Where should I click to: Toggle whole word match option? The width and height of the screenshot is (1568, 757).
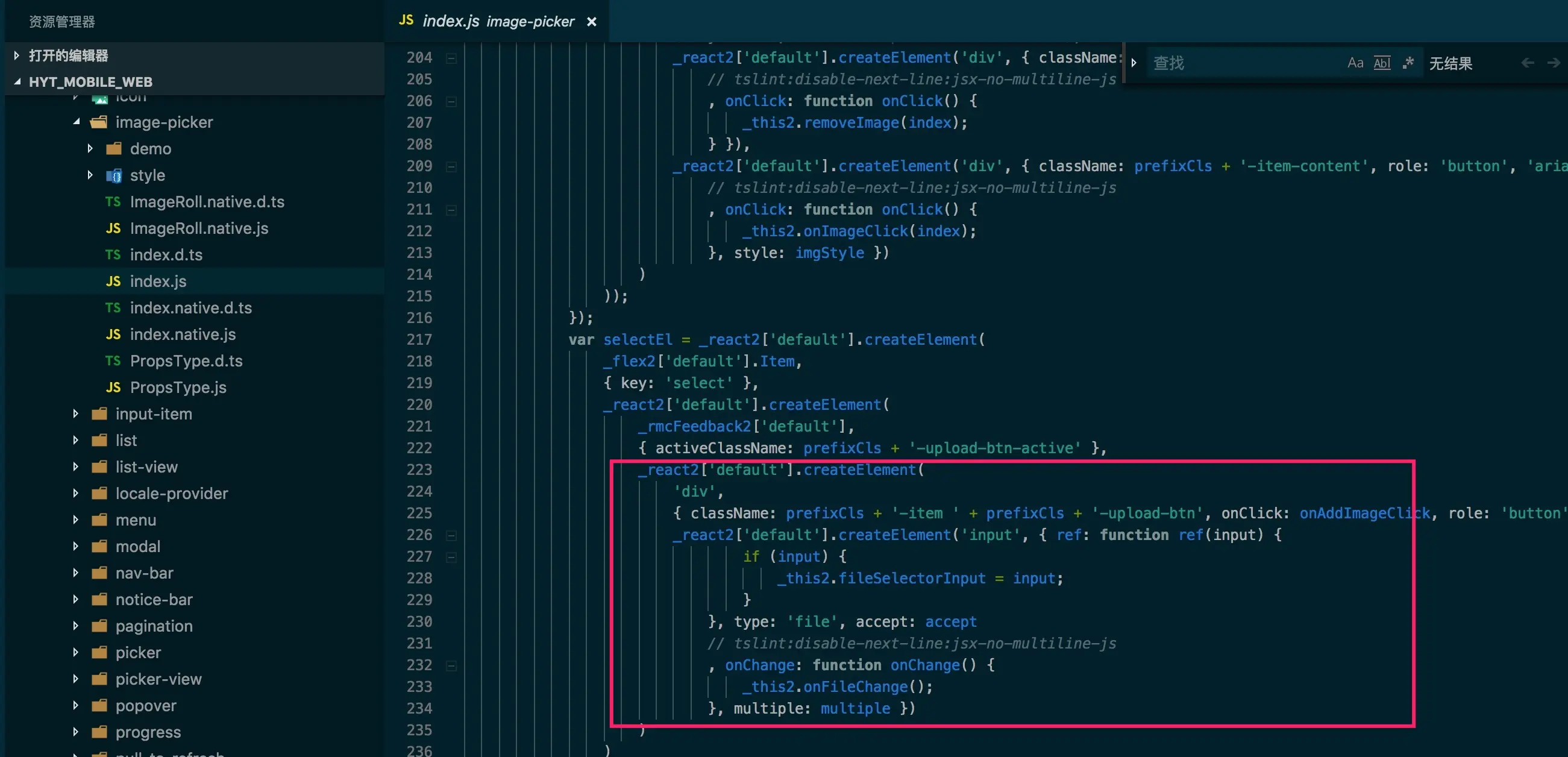pos(1382,63)
